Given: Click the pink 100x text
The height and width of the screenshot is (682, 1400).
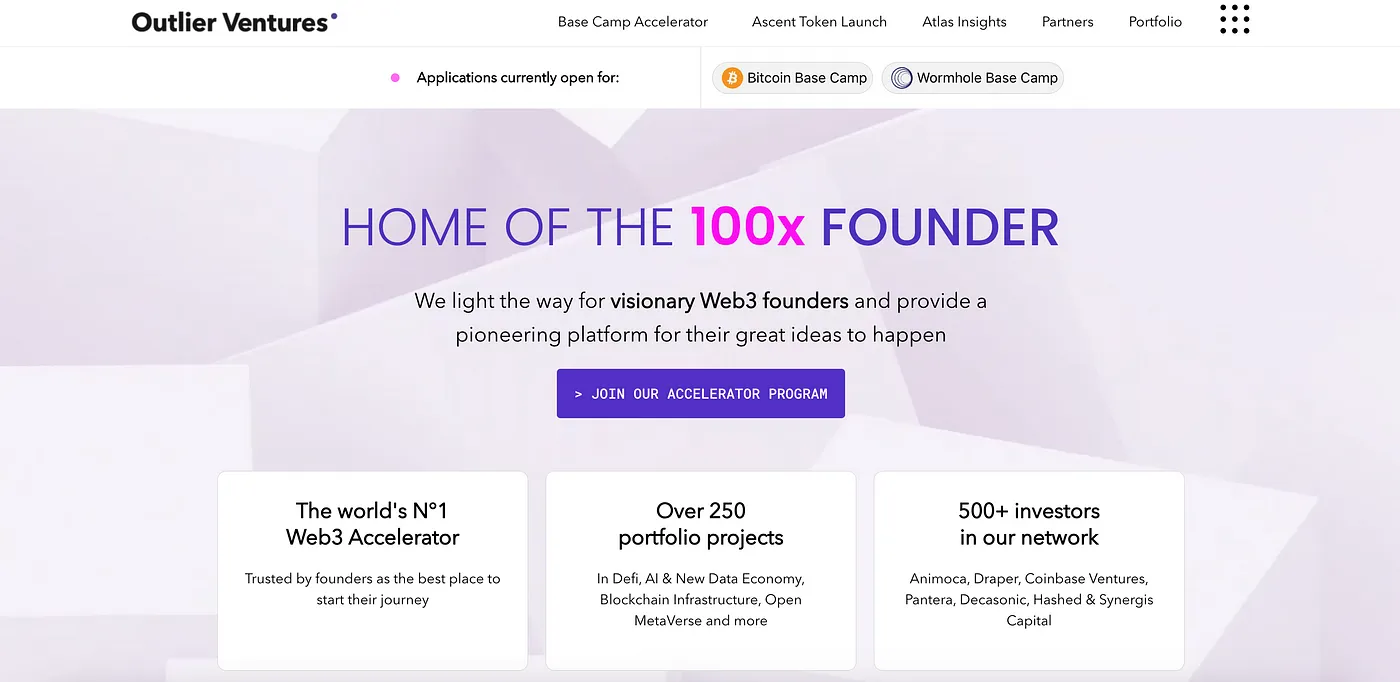Looking at the screenshot, I should point(747,228).
